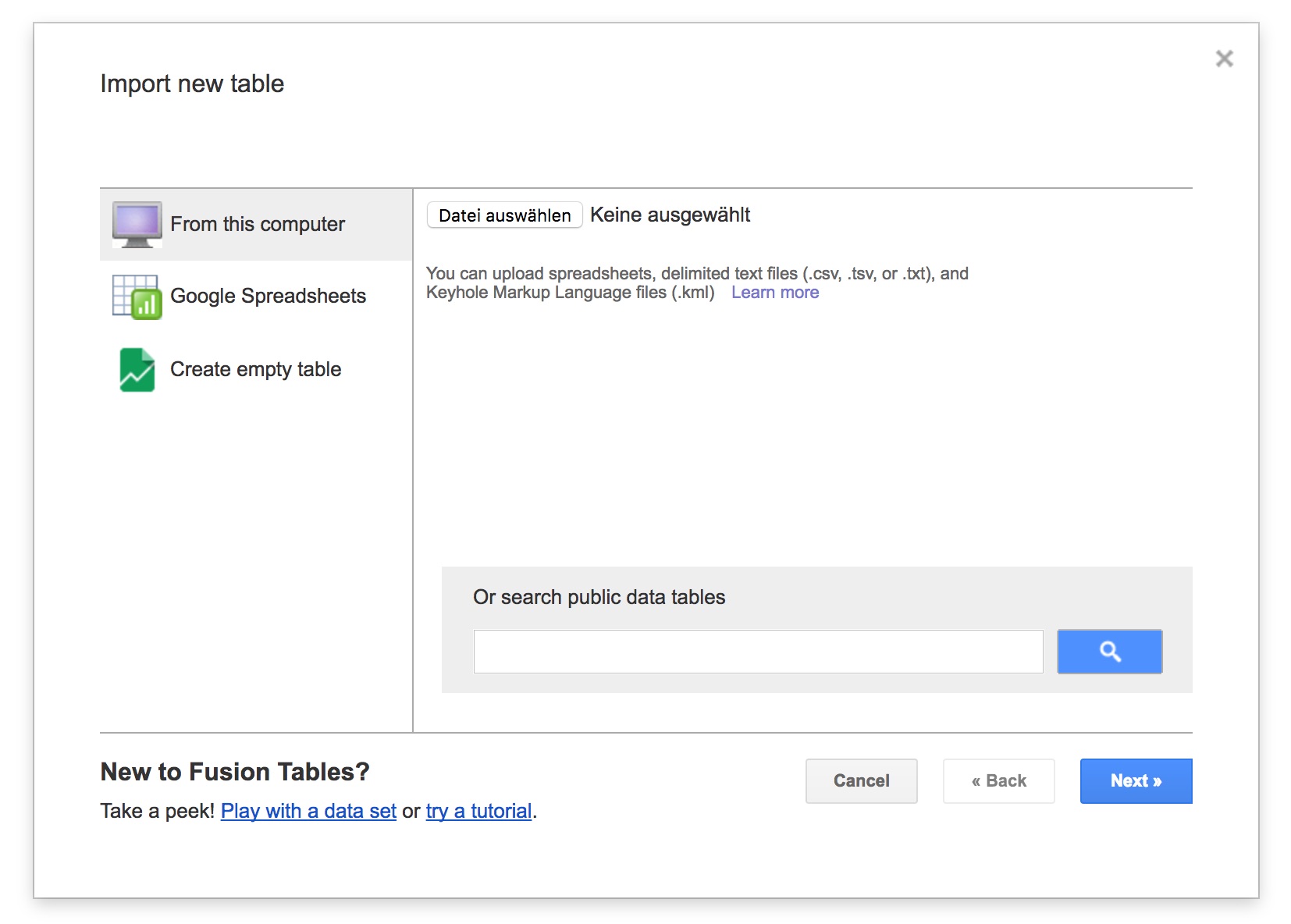Click the Datei auswählen file button
This screenshot has height=924, width=1291.
504,215
